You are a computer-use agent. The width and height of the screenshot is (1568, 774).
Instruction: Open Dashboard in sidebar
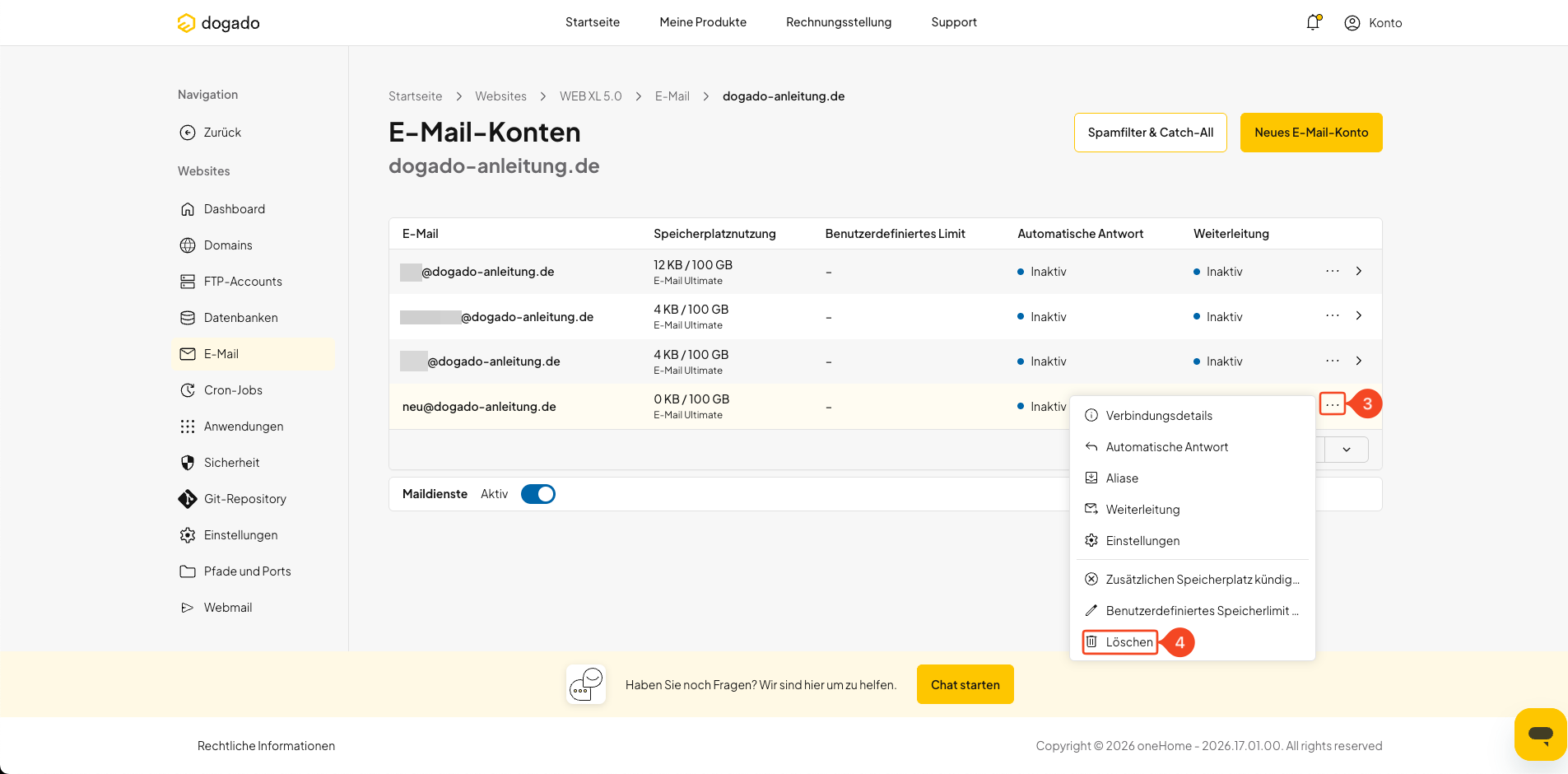pos(254,209)
